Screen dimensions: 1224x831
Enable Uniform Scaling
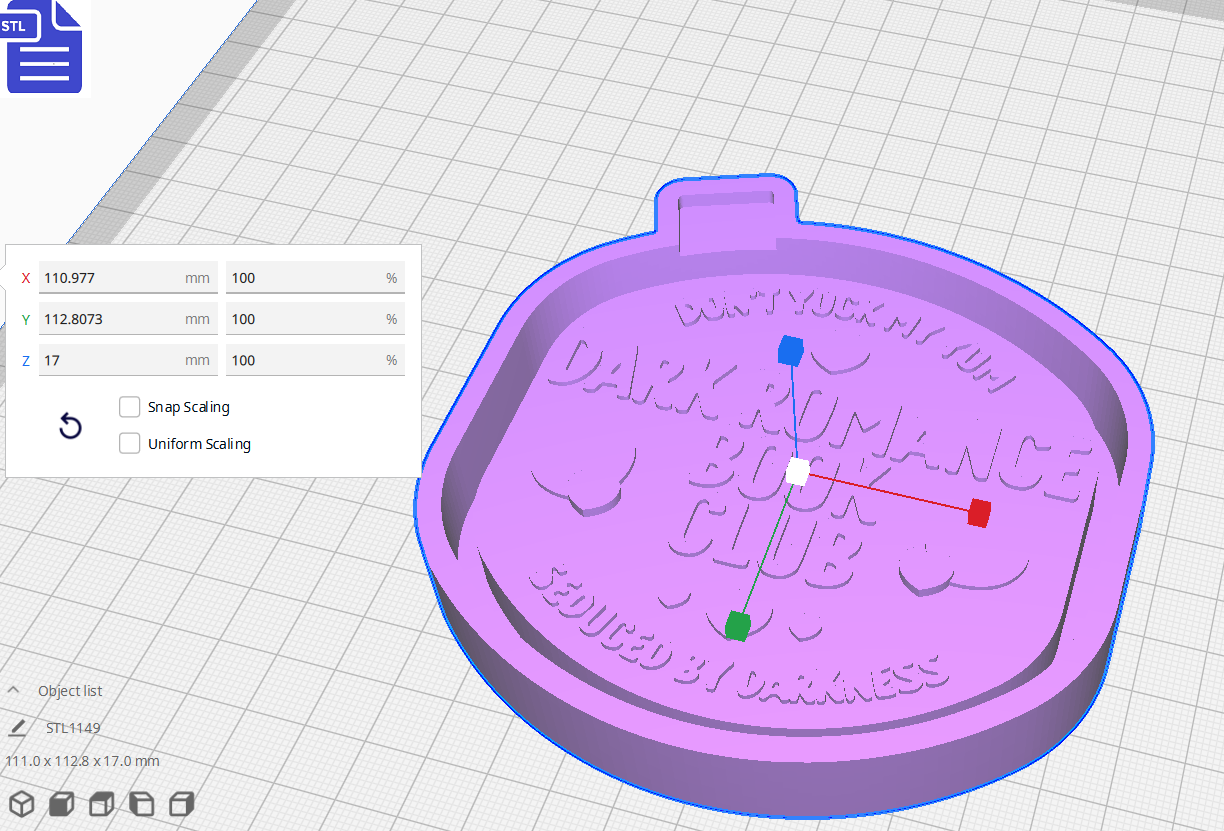(129, 443)
